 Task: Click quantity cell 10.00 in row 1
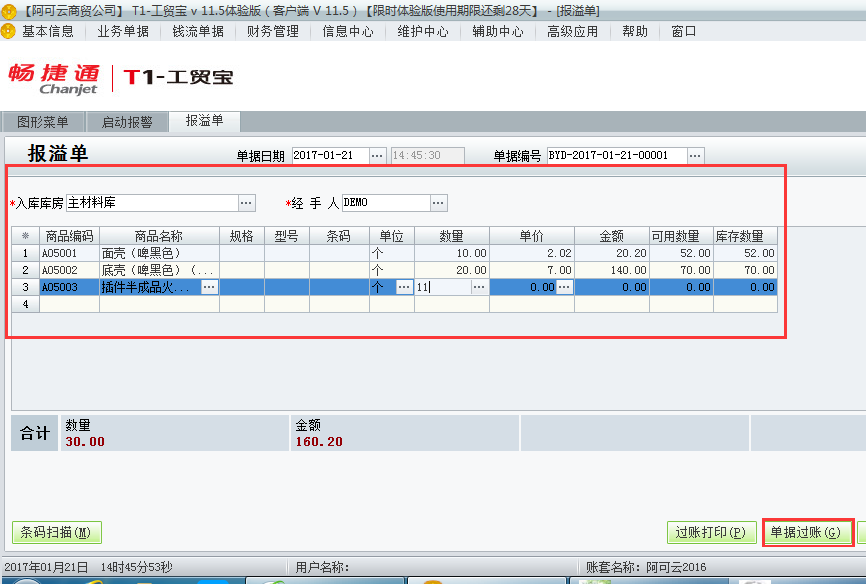452,254
